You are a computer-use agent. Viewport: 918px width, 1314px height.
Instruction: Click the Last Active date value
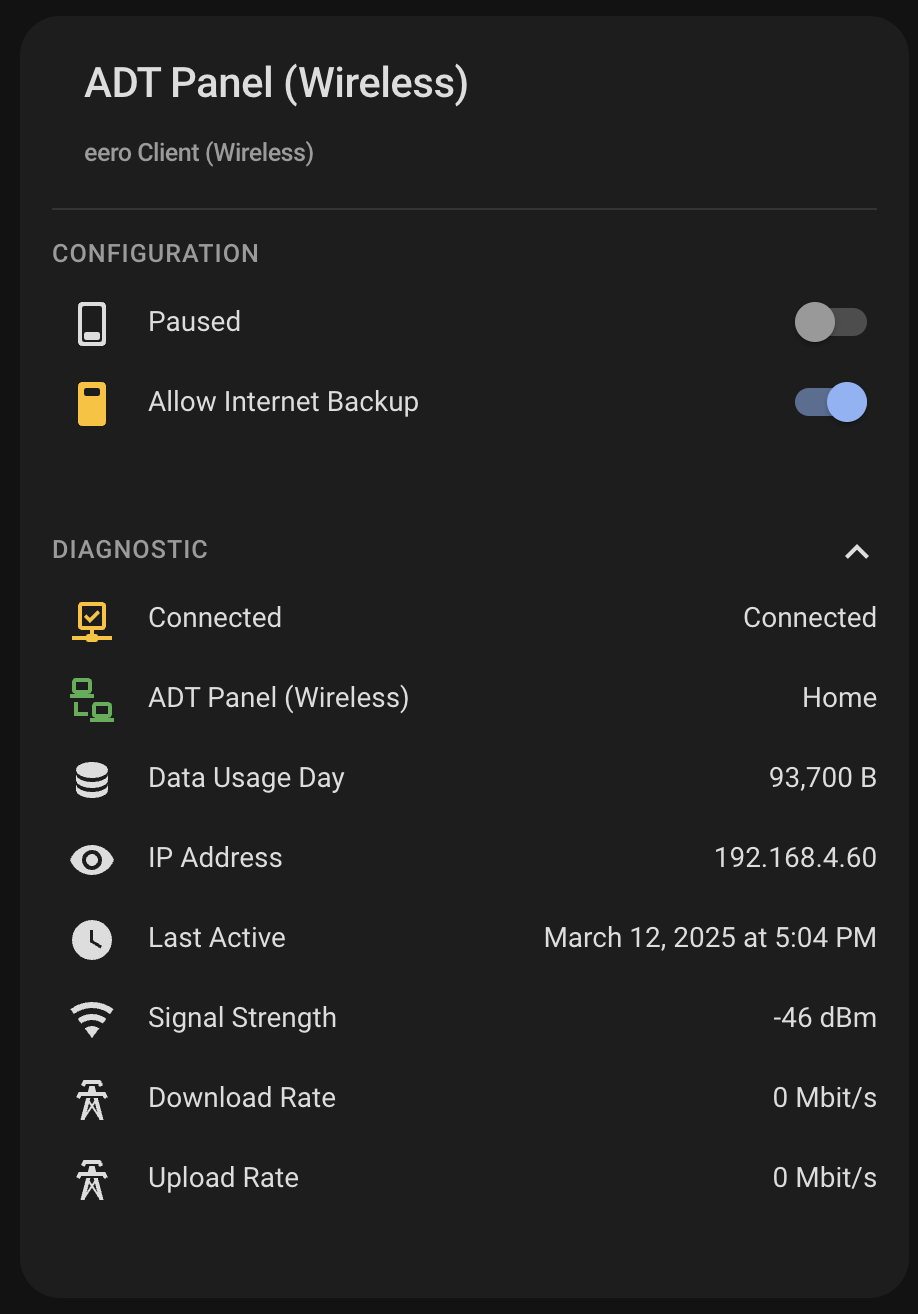coord(710,938)
